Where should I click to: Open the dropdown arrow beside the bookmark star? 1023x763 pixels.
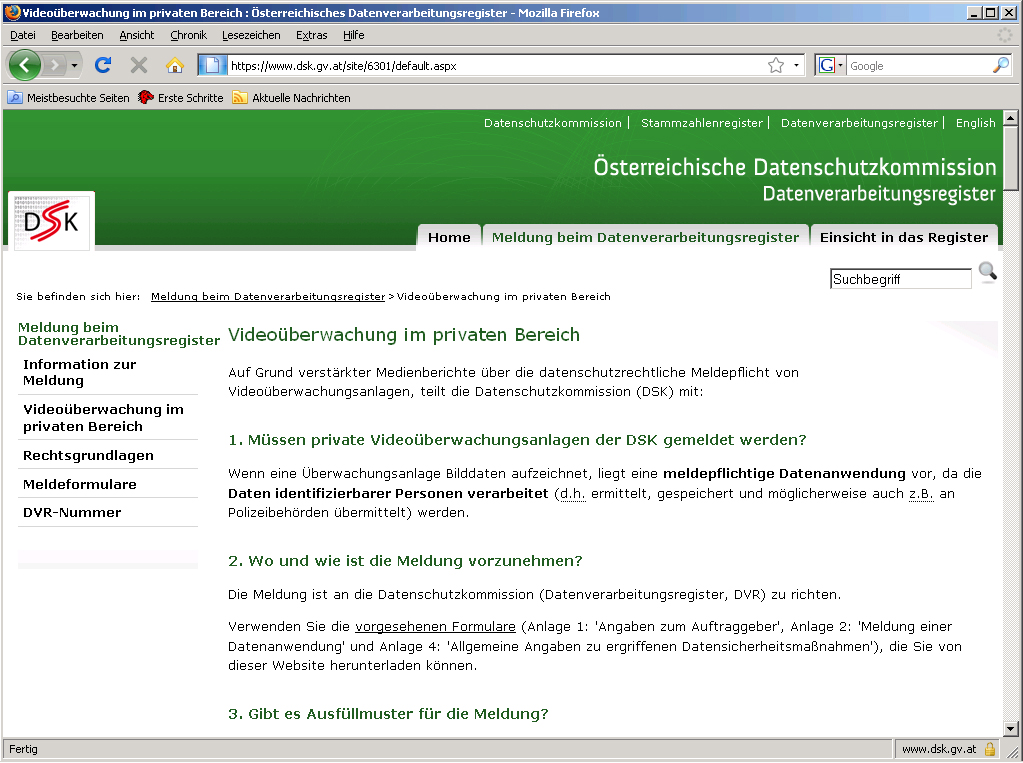pyautogui.click(x=796, y=64)
